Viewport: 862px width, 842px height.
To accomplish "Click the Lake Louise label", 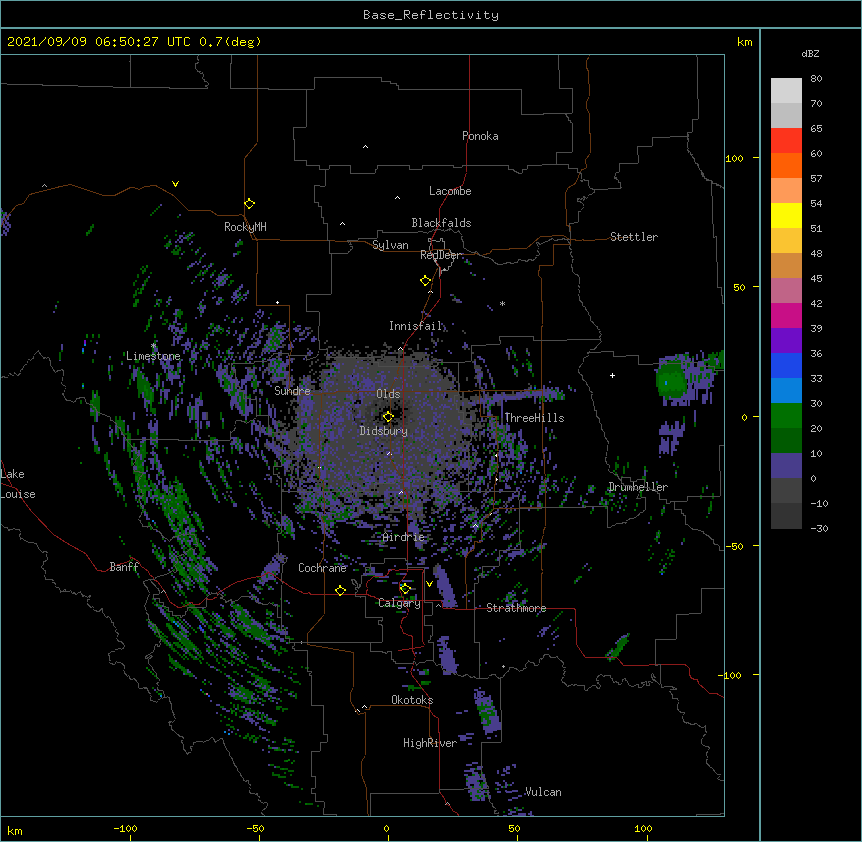I will click(x=18, y=484).
